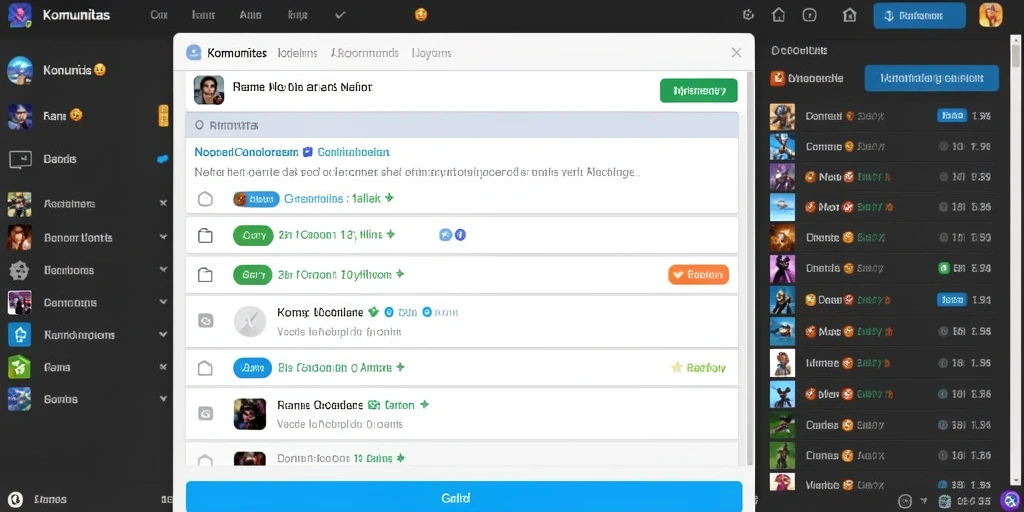Expand the Sonbs sidebar chevron
The height and width of the screenshot is (512, 1024).
pyautogui.click(x=163, y=398)
